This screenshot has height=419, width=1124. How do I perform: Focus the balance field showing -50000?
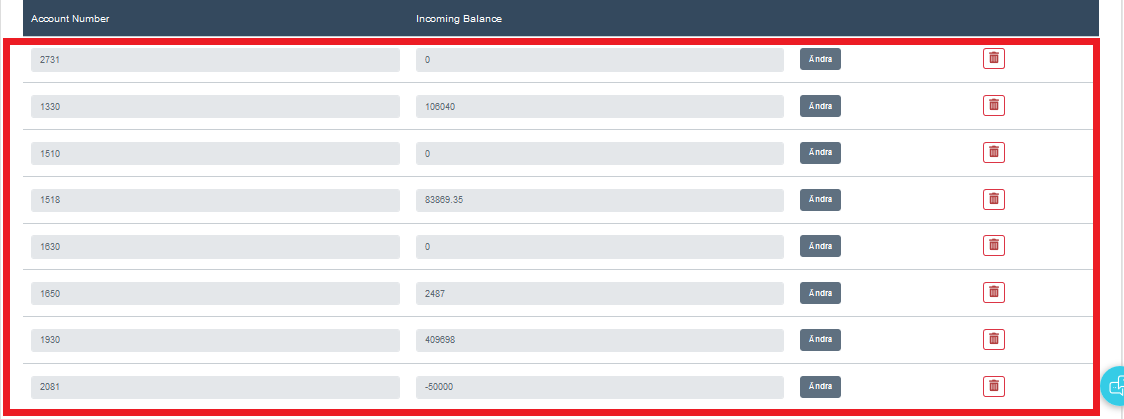pyautogui.click(x=599, y=387)
